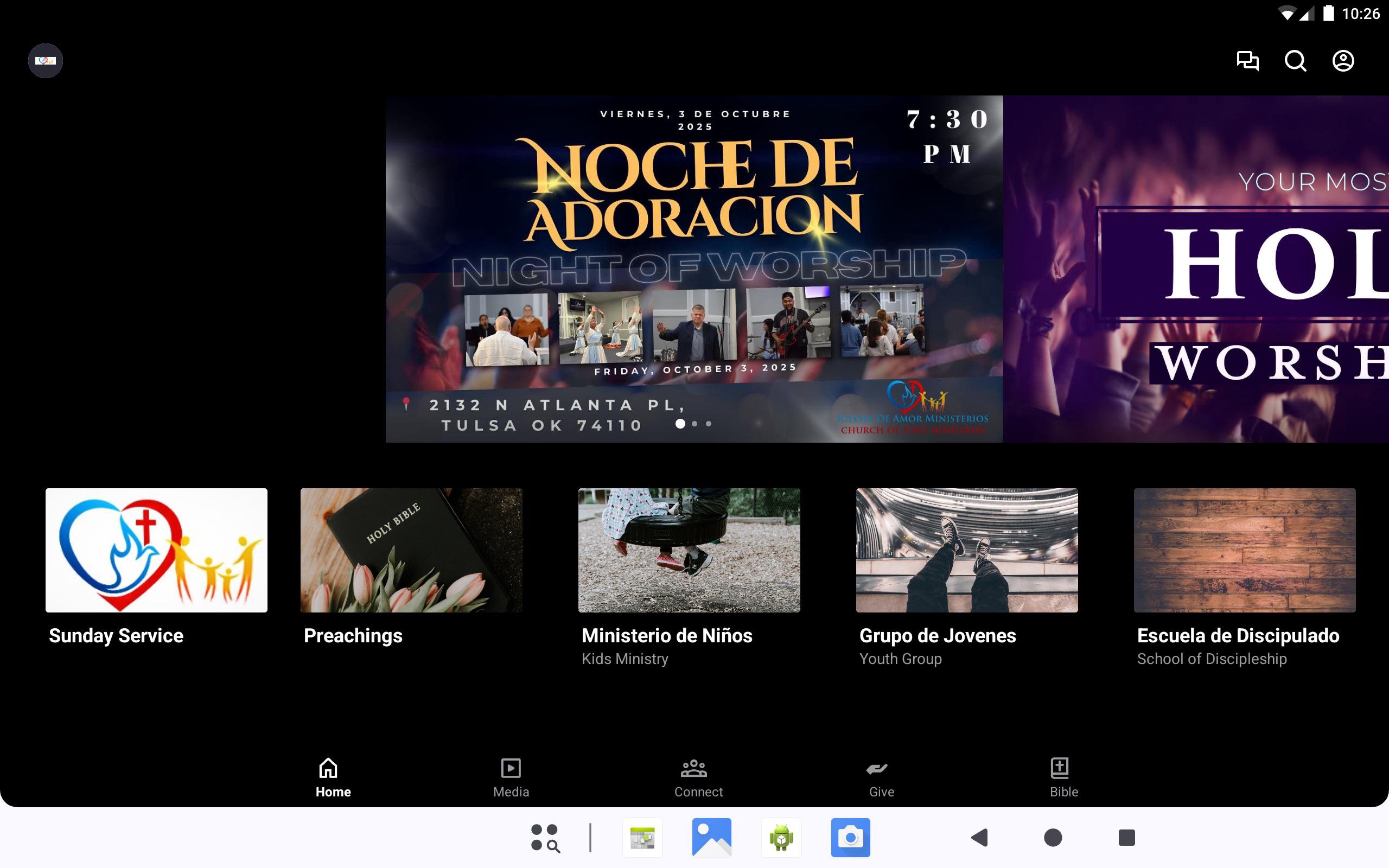Open the Connect tab

pyautogui.click(x=698, y=777)
